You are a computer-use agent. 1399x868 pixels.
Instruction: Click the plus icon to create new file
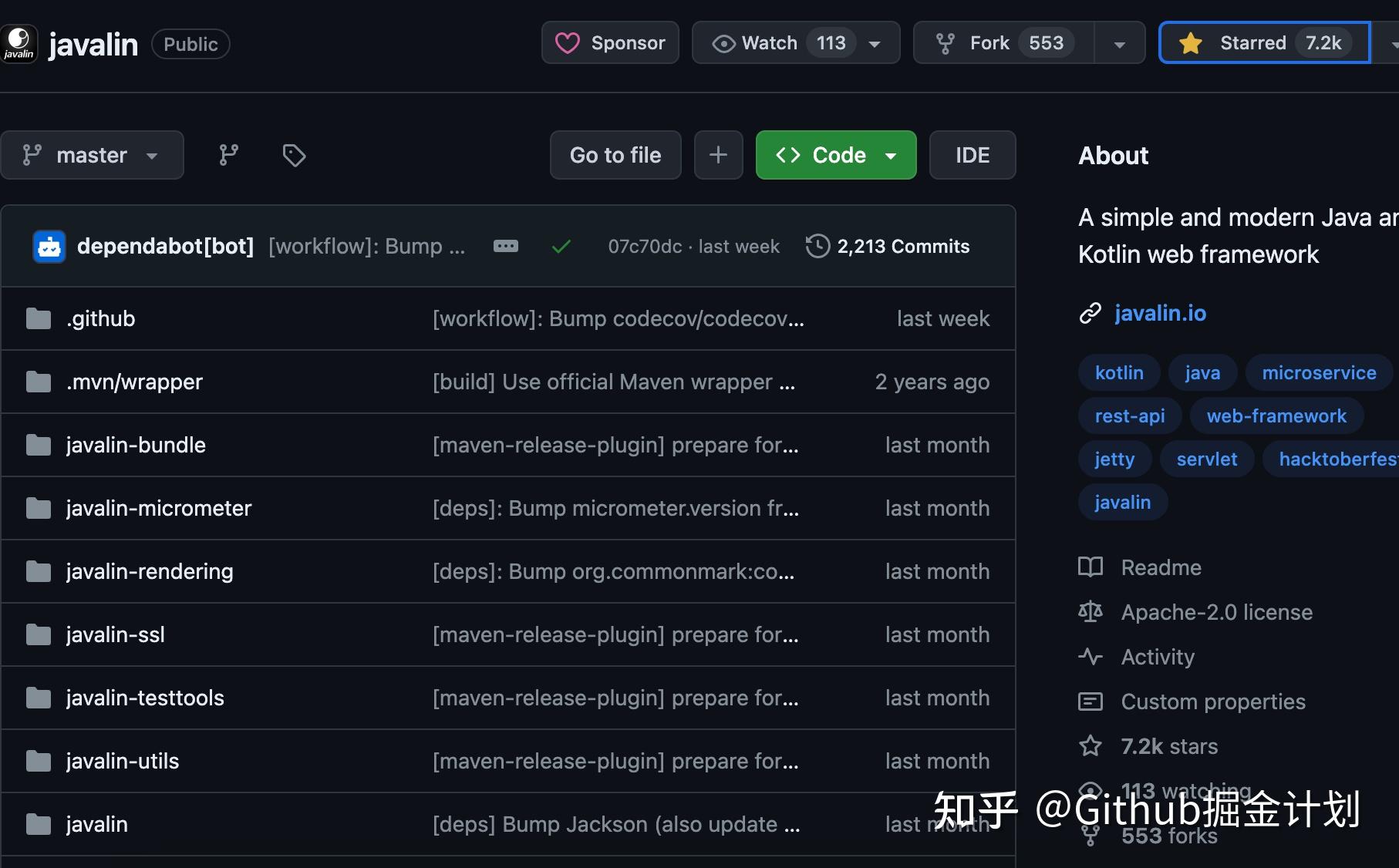click(x=718, y=155)
